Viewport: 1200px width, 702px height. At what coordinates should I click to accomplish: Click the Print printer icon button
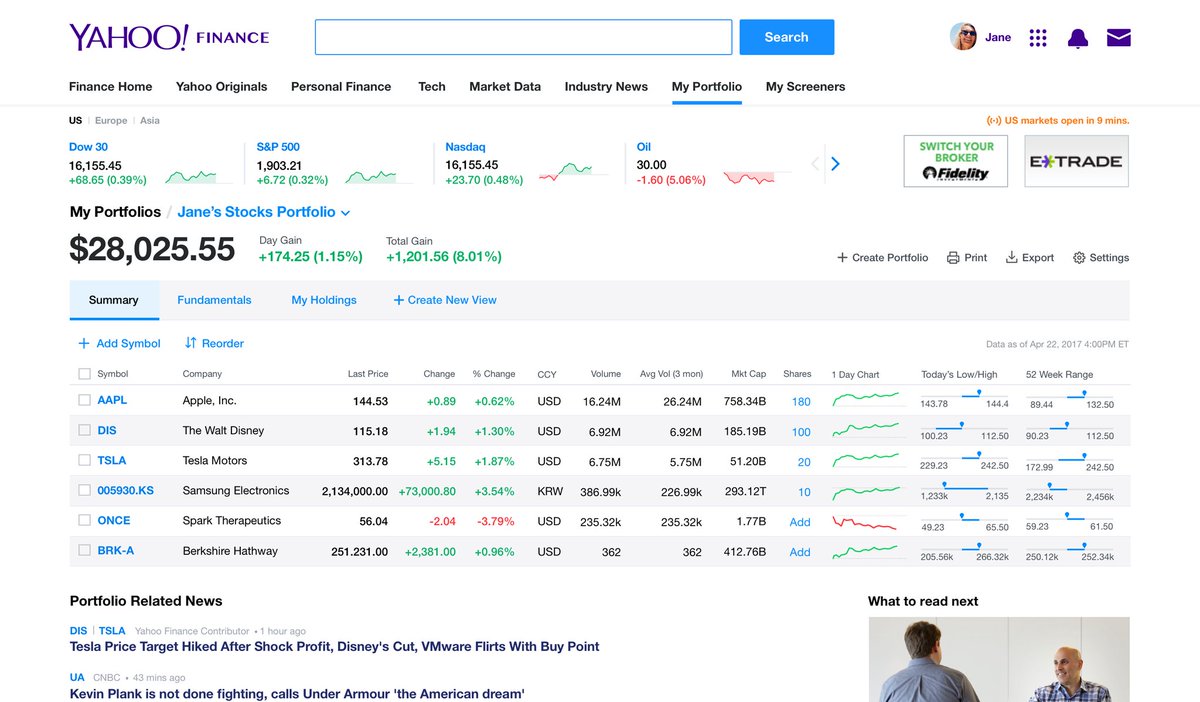coord(967,258)
